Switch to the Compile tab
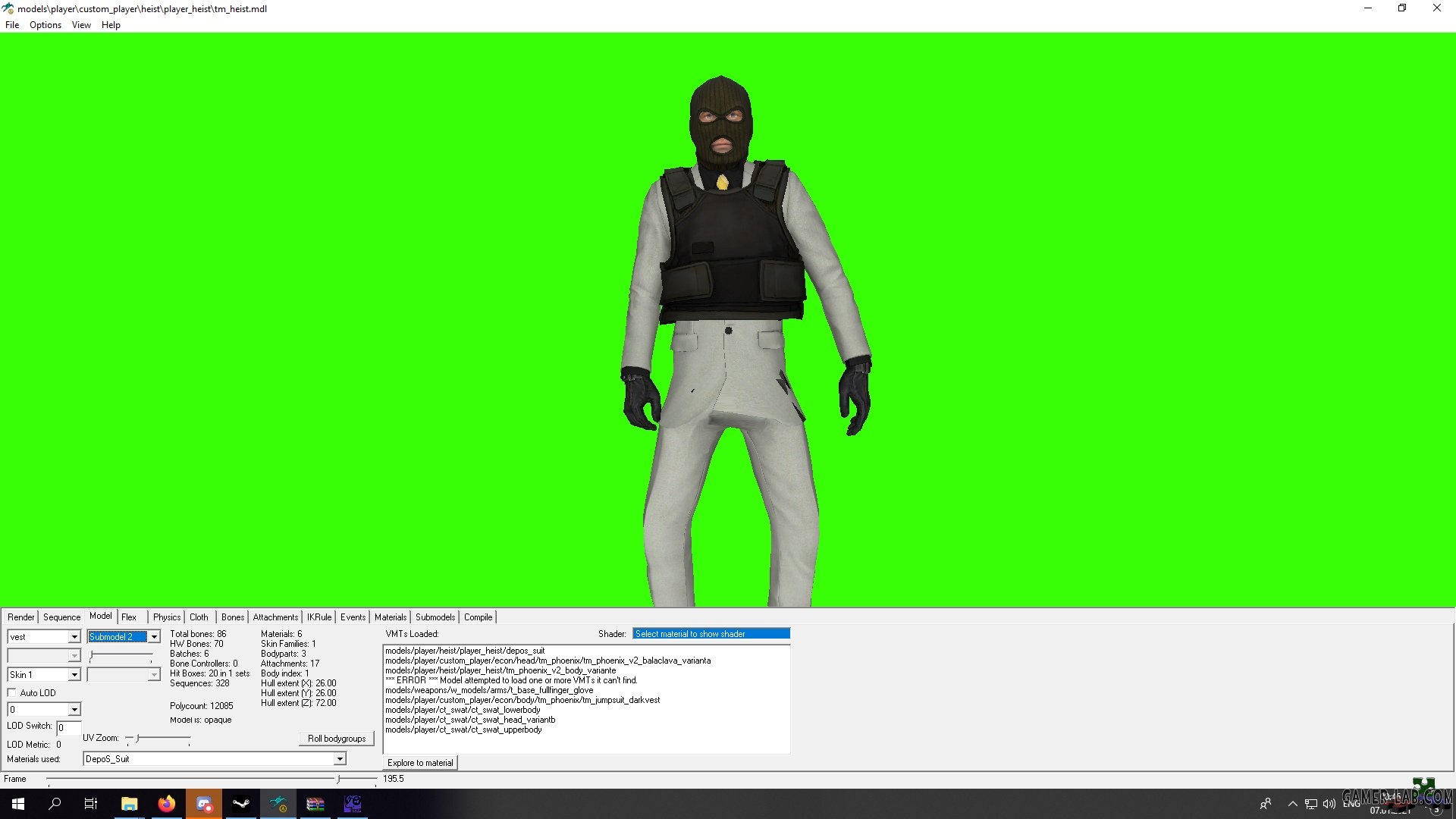The width and height of the screenshot is (1456, 819). (479, 617)
